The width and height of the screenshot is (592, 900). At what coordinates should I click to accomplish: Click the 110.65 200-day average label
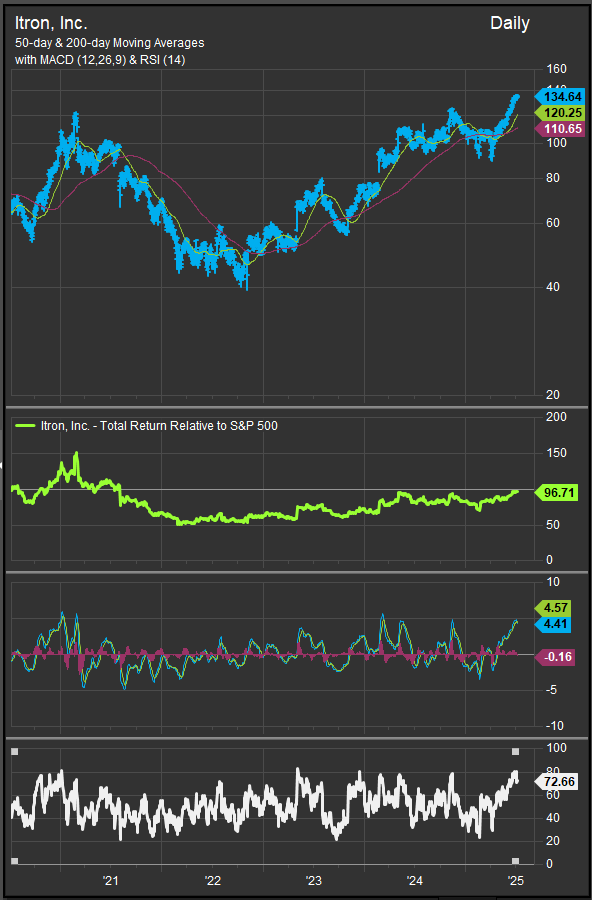560,129
